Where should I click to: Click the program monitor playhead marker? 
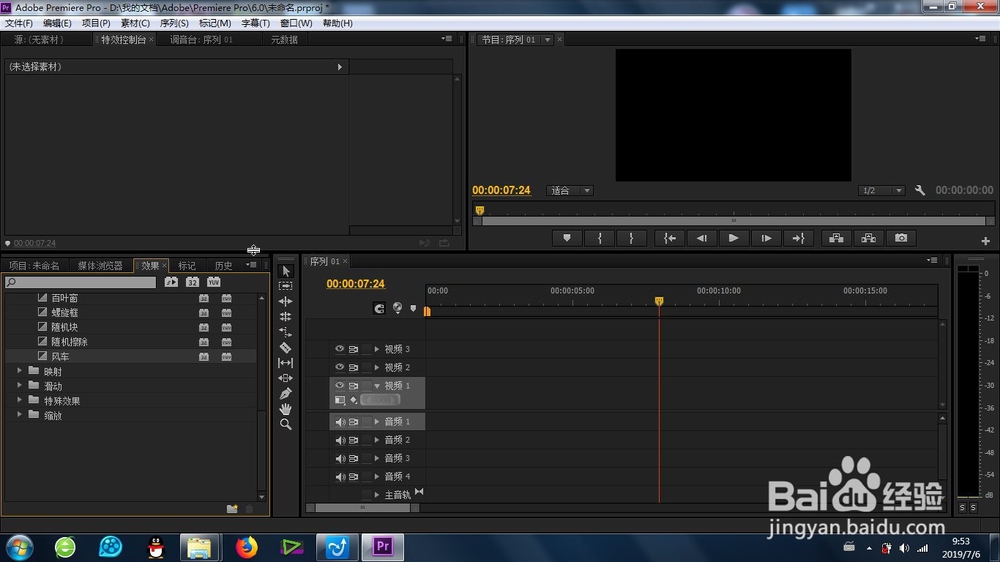click(x=480, y=210)
